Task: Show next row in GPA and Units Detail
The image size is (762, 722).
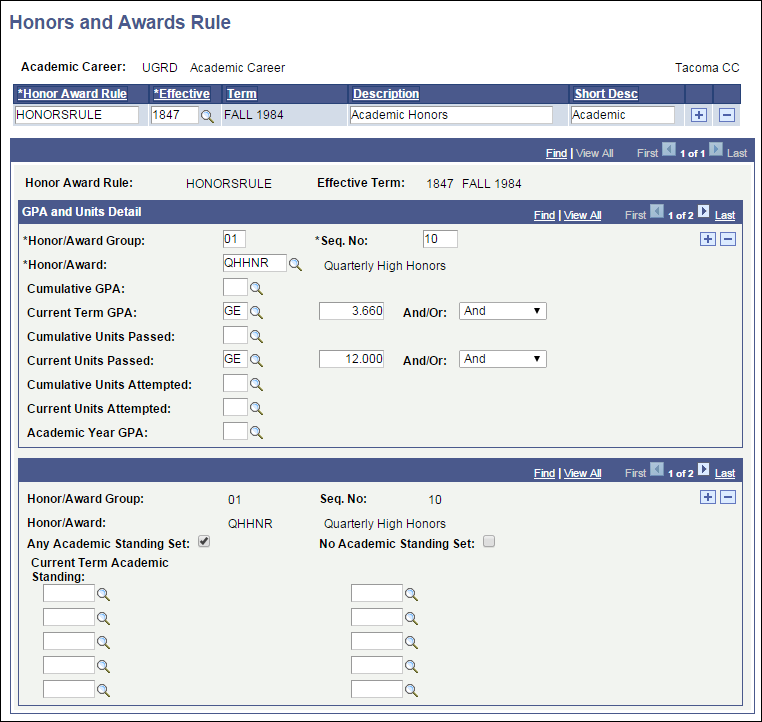Action: click(703, 211)
